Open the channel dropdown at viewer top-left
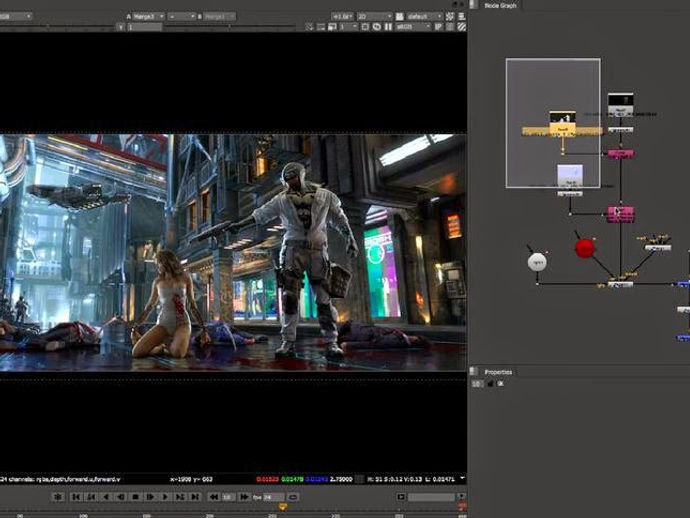This screenshot has height=518, width=690. pyautogui.click(x=15, y=17)
